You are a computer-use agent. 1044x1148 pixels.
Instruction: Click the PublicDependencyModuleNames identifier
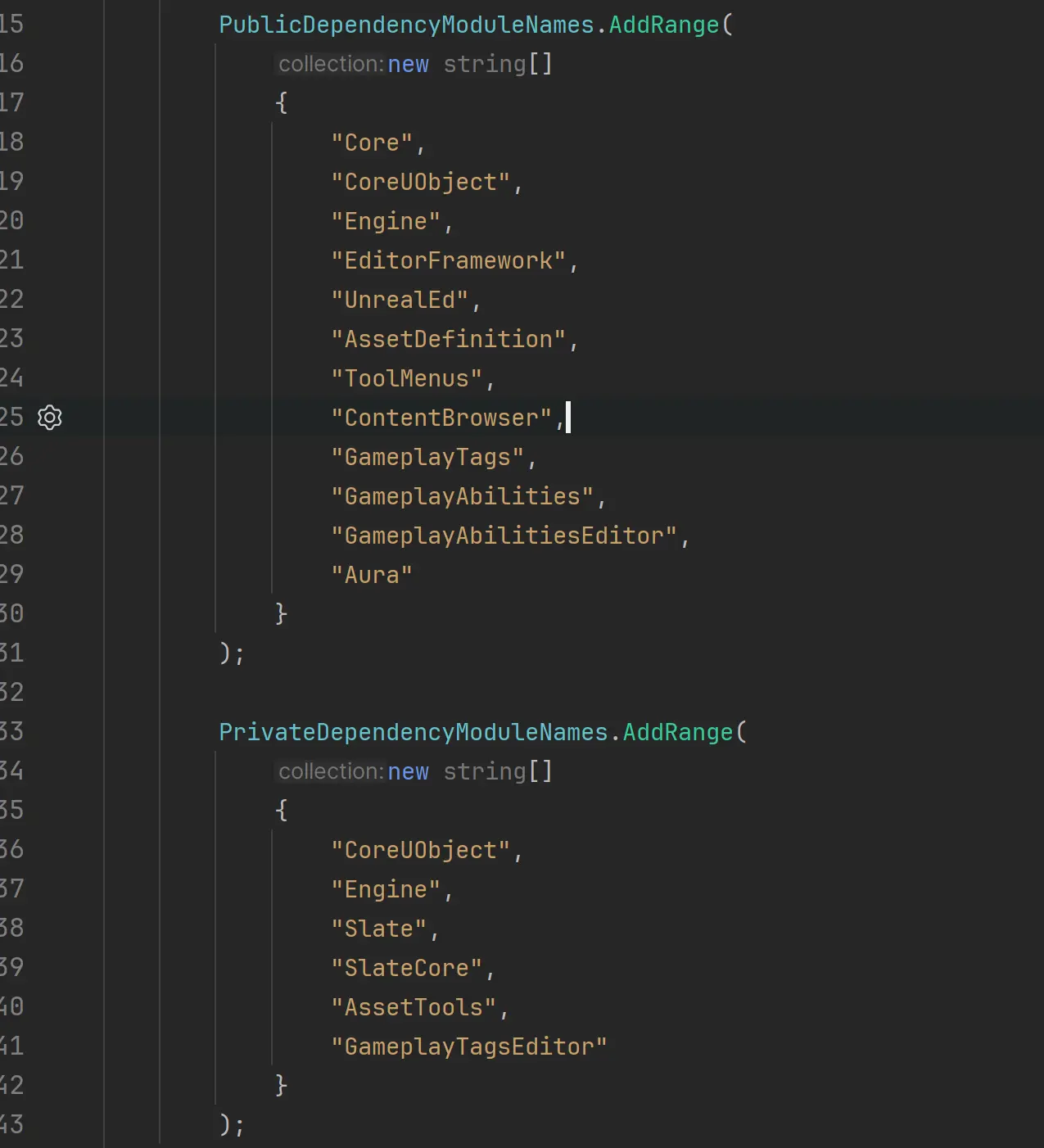pos(406,25)
